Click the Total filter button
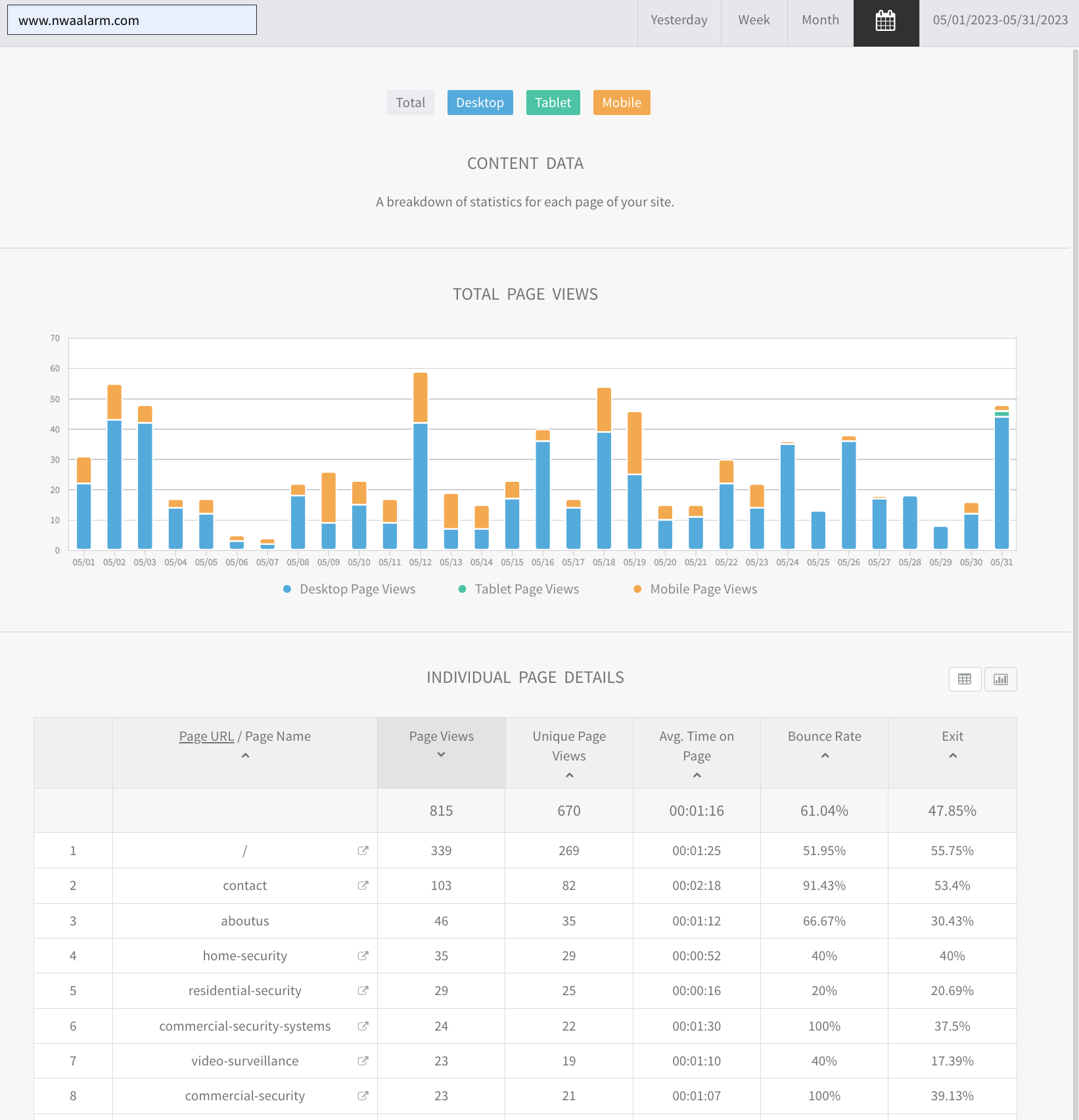Image resolution: width=1079 pixels, height=1120 pixels. 410,103
